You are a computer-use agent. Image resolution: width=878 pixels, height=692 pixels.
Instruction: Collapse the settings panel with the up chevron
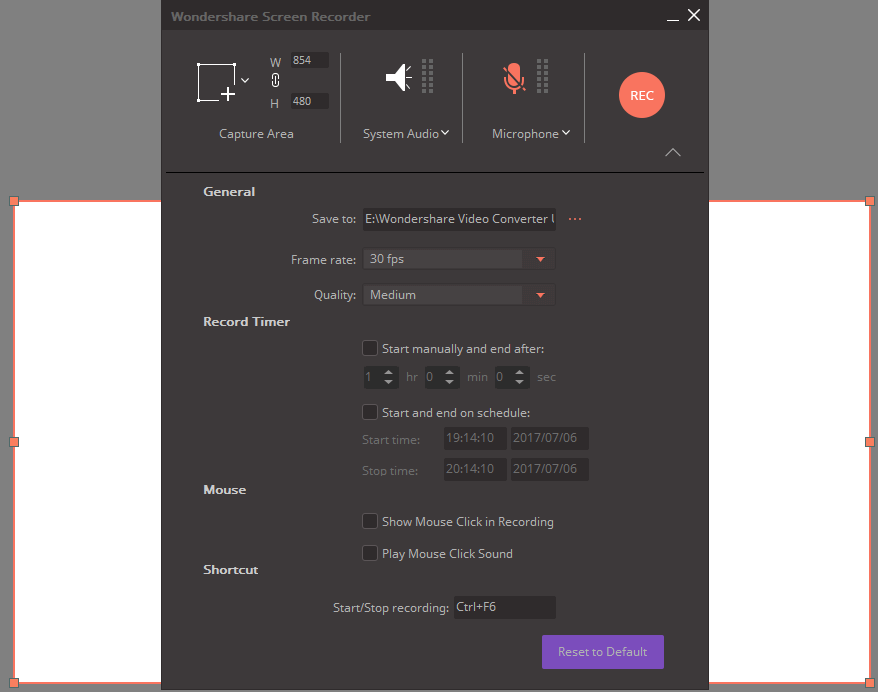point(672,152)
